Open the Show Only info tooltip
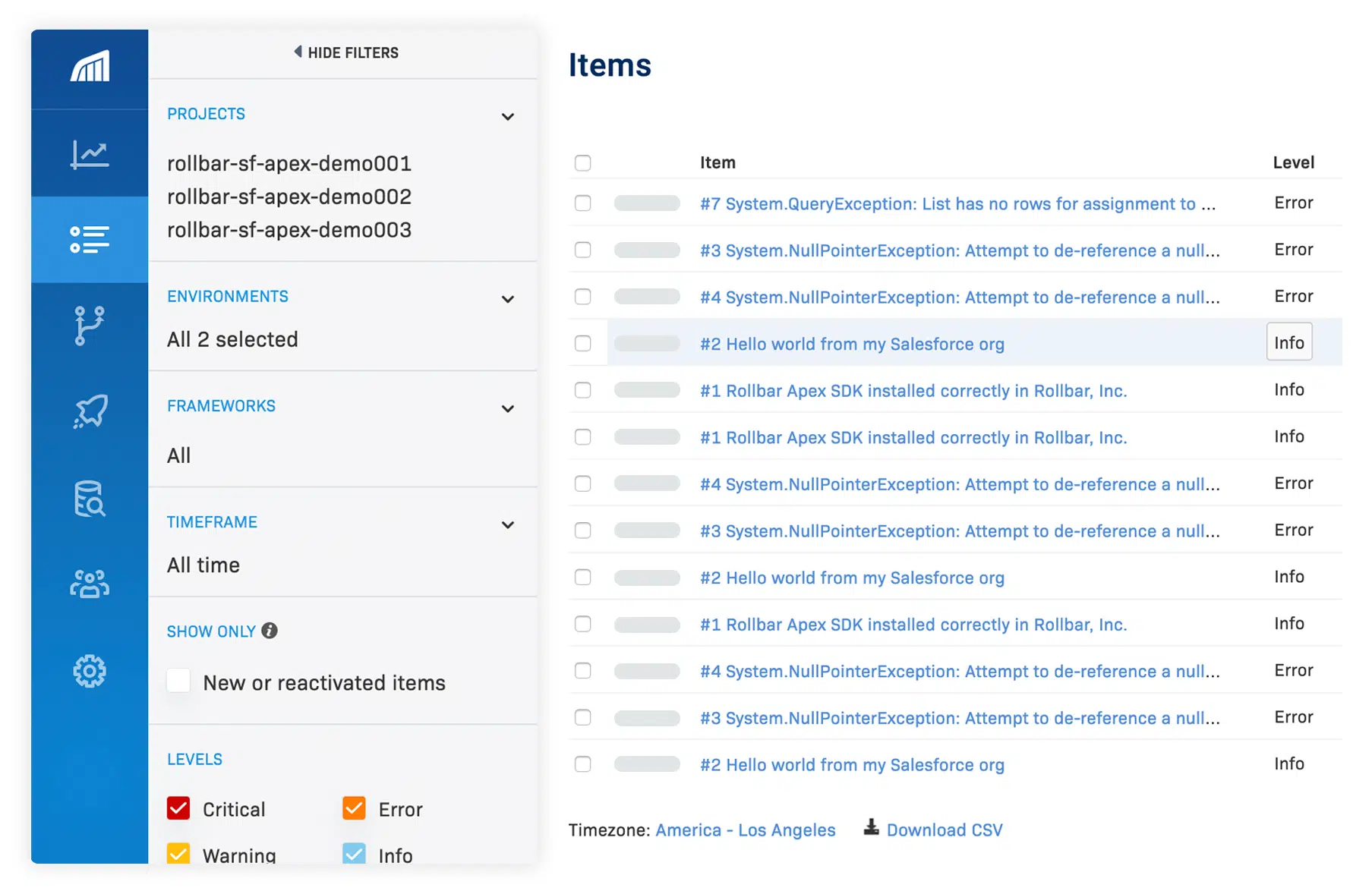The height and width of the screenshot is (891, 1372). point(269,630)
